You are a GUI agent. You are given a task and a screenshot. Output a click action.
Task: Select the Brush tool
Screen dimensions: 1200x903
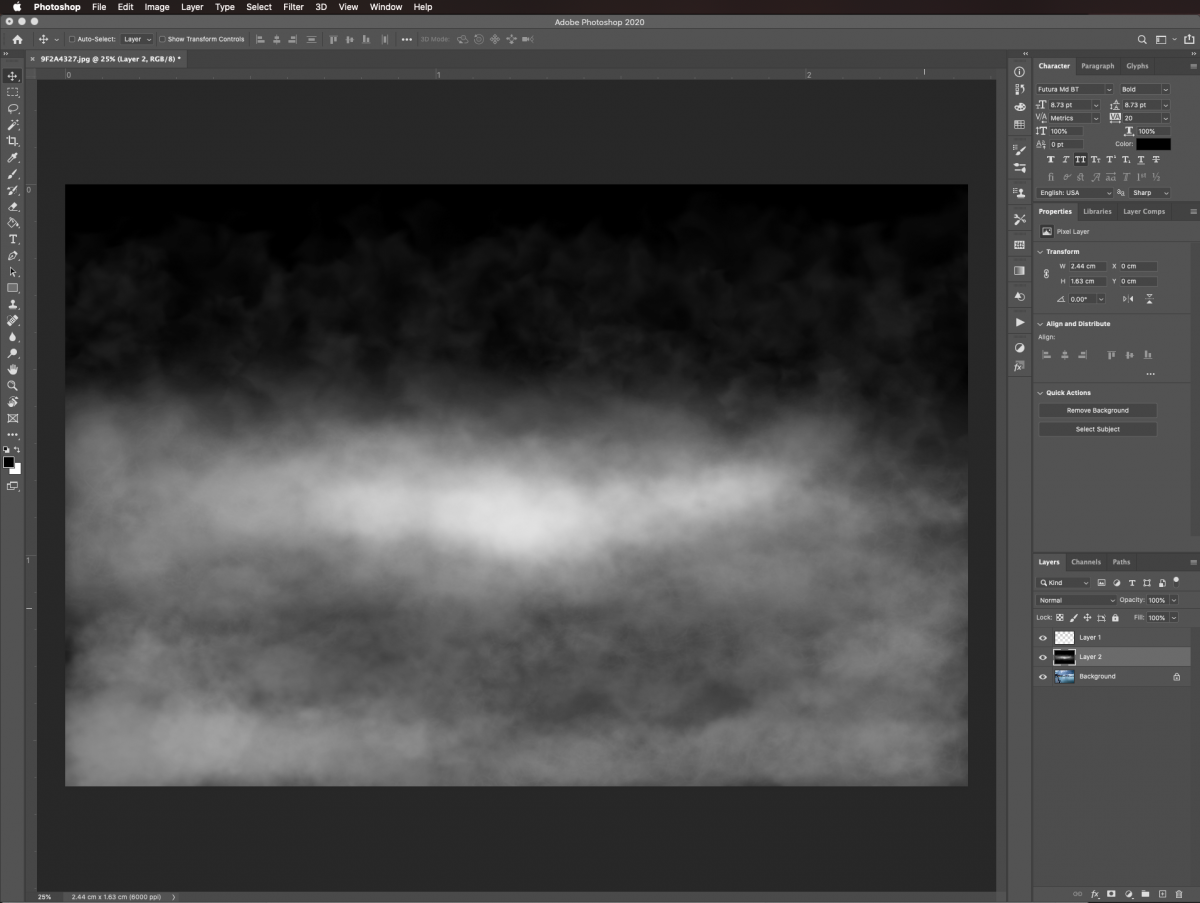pyautogui.click(x=13, y=174)
